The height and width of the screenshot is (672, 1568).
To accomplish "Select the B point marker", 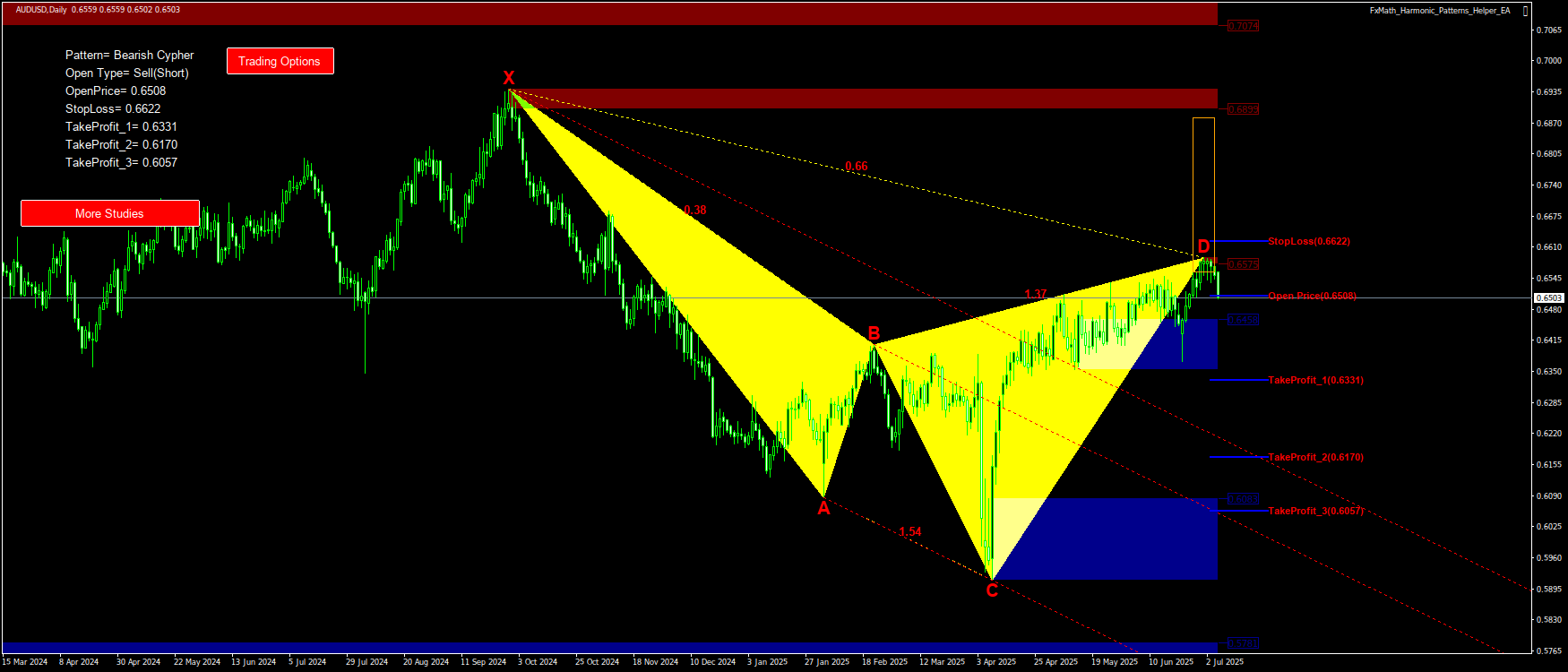I will 874,334.
